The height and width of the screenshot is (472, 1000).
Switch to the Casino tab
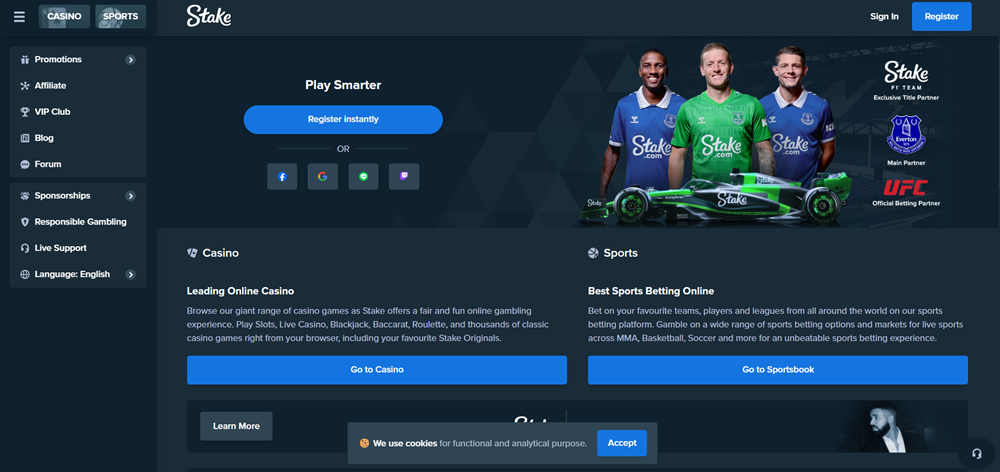[x=64, y=17]
